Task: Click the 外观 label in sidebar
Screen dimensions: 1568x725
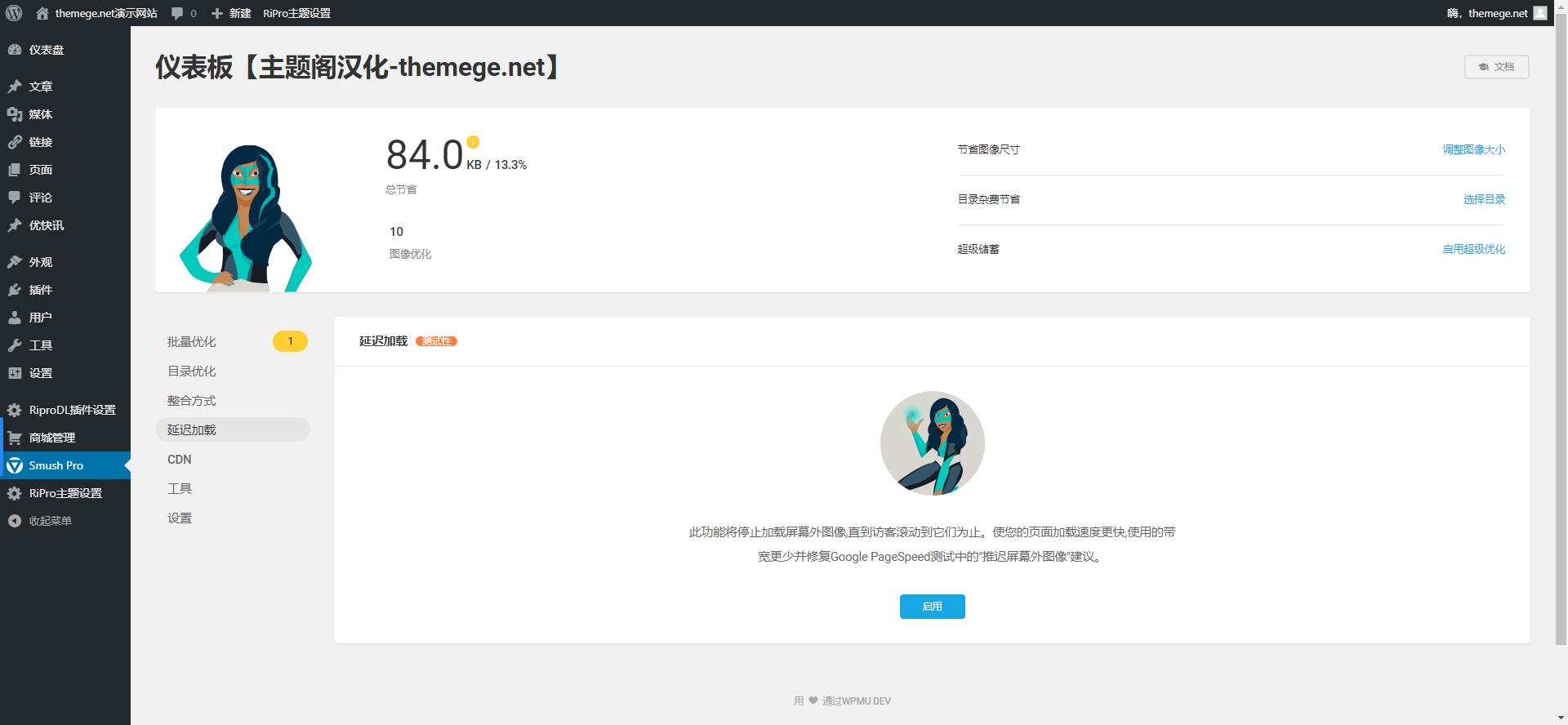Action: click(41, 262)
